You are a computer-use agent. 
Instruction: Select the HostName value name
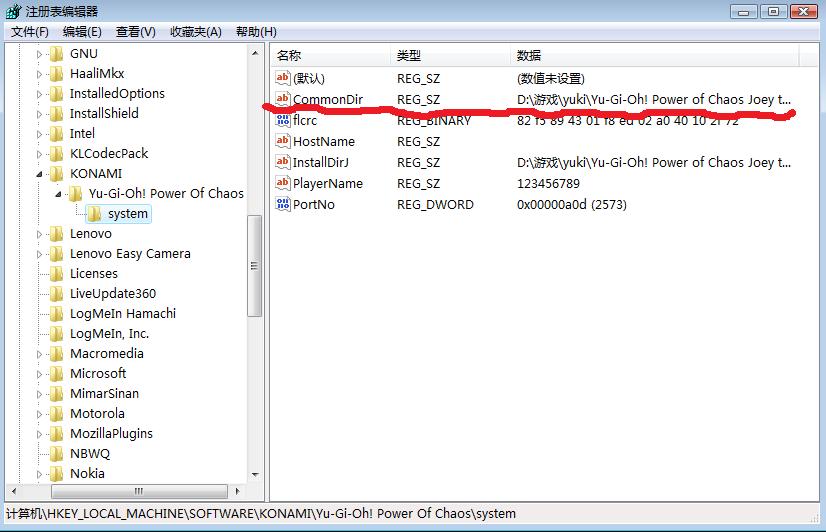pyautogui.click(x=324, y=142)
